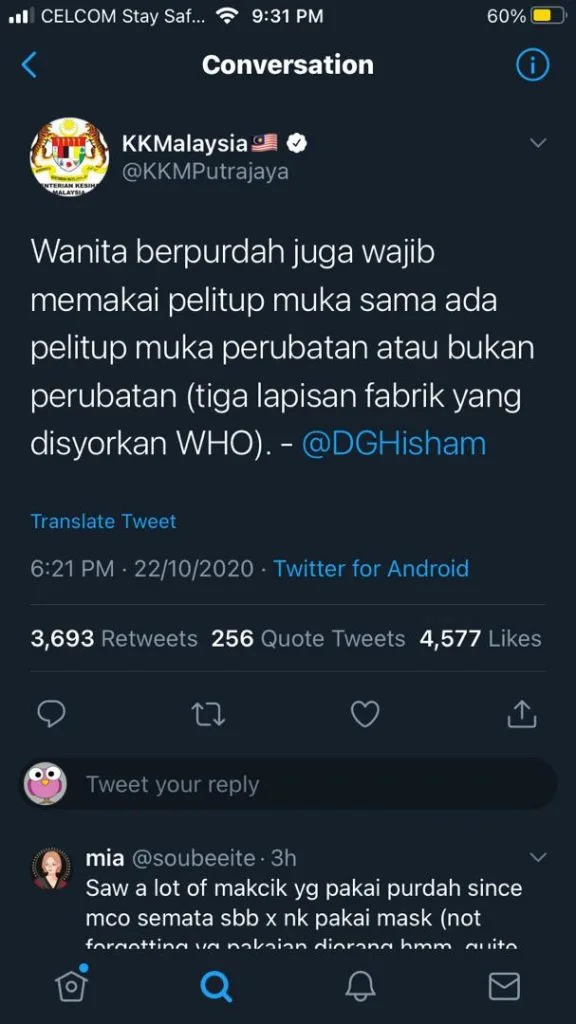Like the tweet with heart icon
Image resolution: width=576 pixels, height=1024 pixels.
coord(365,714)
